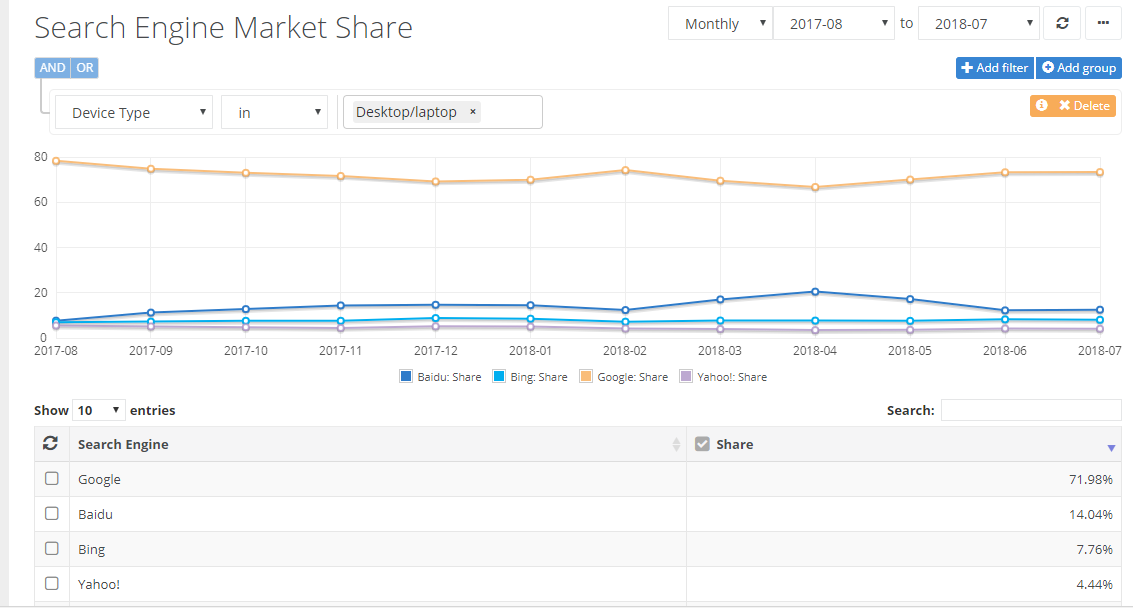Select the OR filter logic
Screen dimensions: 1133x608
[x=85, y=68]
